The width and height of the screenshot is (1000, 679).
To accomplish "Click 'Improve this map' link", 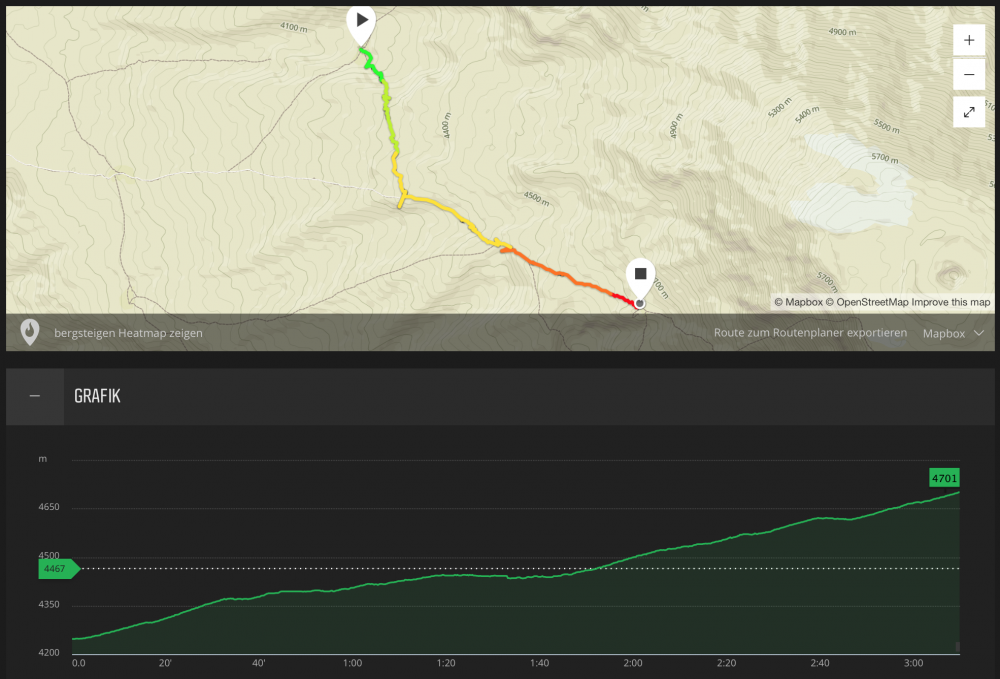I will 951,302.
